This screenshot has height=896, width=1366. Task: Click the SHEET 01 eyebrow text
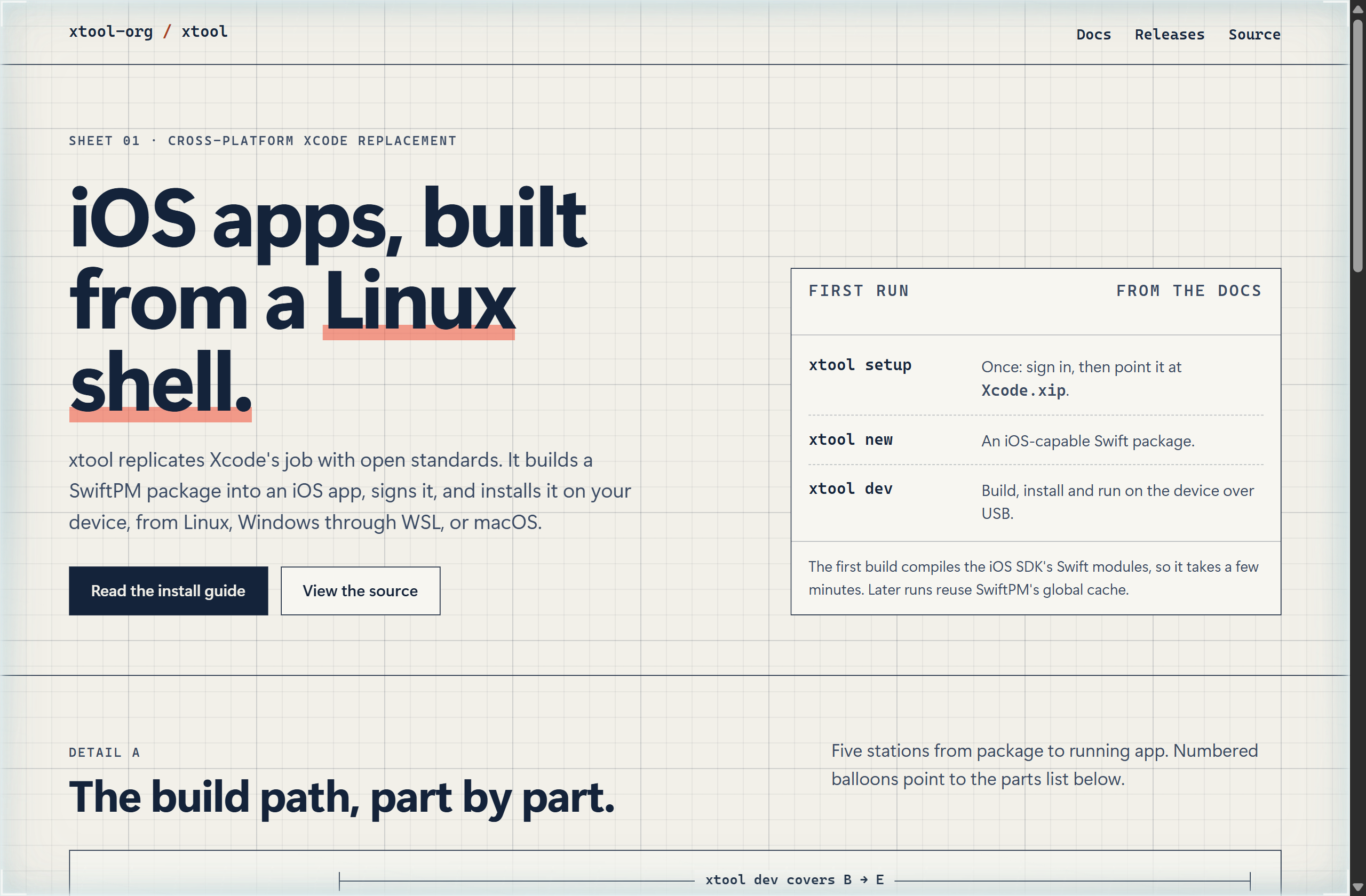[x=263, y=141]
